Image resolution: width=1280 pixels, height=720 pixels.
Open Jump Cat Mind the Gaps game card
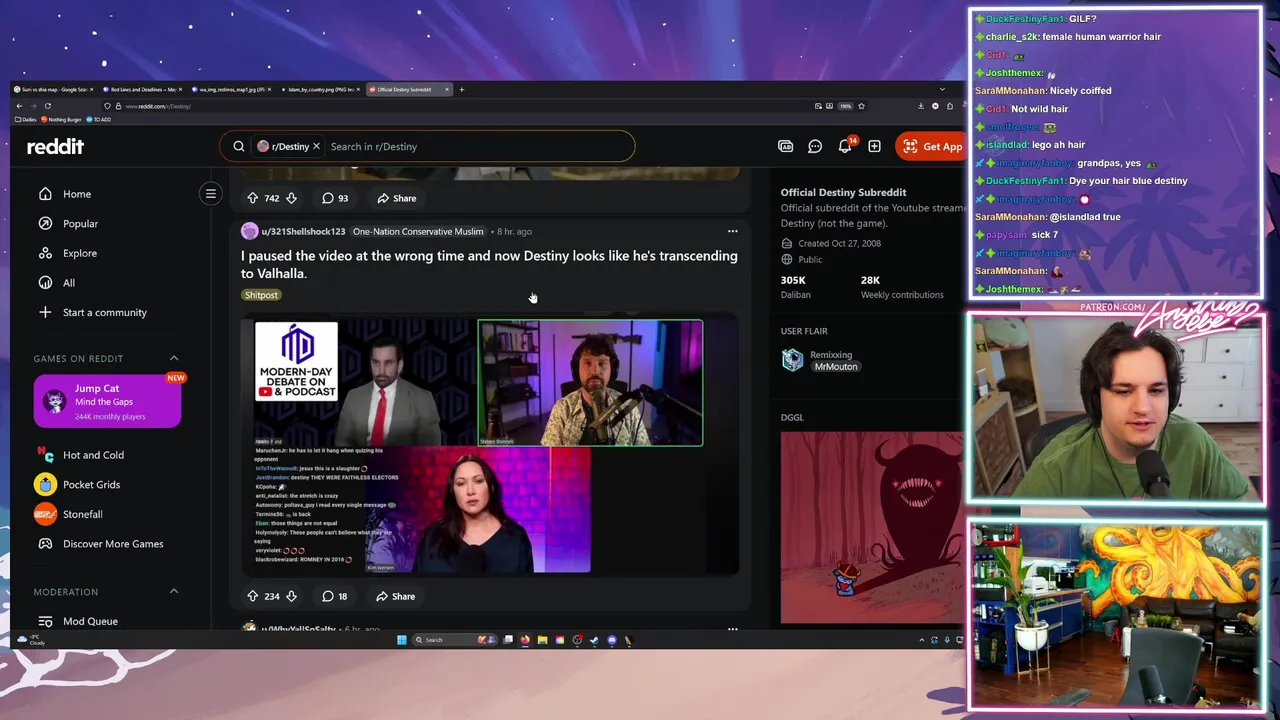[x=107, y=401]
